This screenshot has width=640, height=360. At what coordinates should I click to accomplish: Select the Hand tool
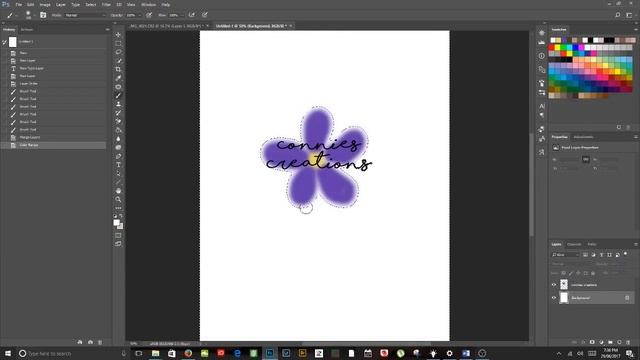click(x=118, y=191)
